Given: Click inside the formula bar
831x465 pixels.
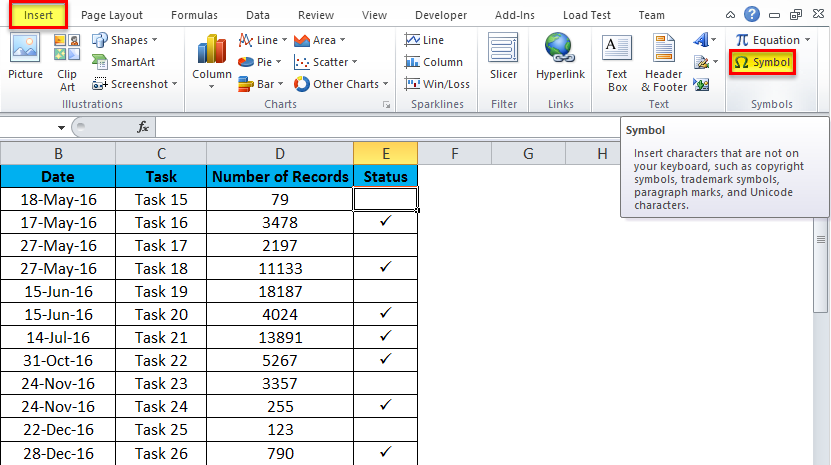Looking at the screenshot, I should click(x=400, y=128).
